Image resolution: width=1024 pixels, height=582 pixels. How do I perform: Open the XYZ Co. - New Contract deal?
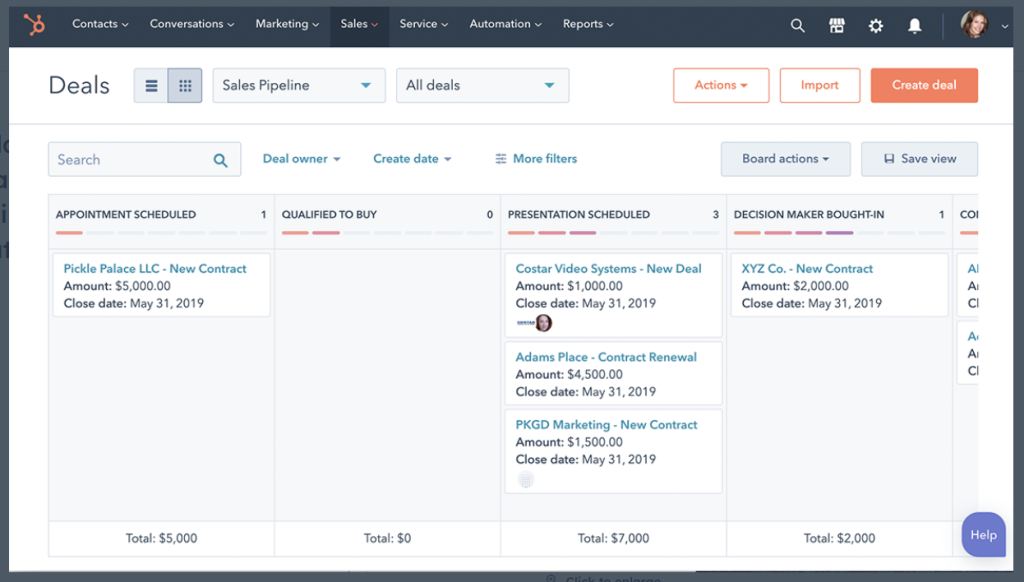point(806,268)
